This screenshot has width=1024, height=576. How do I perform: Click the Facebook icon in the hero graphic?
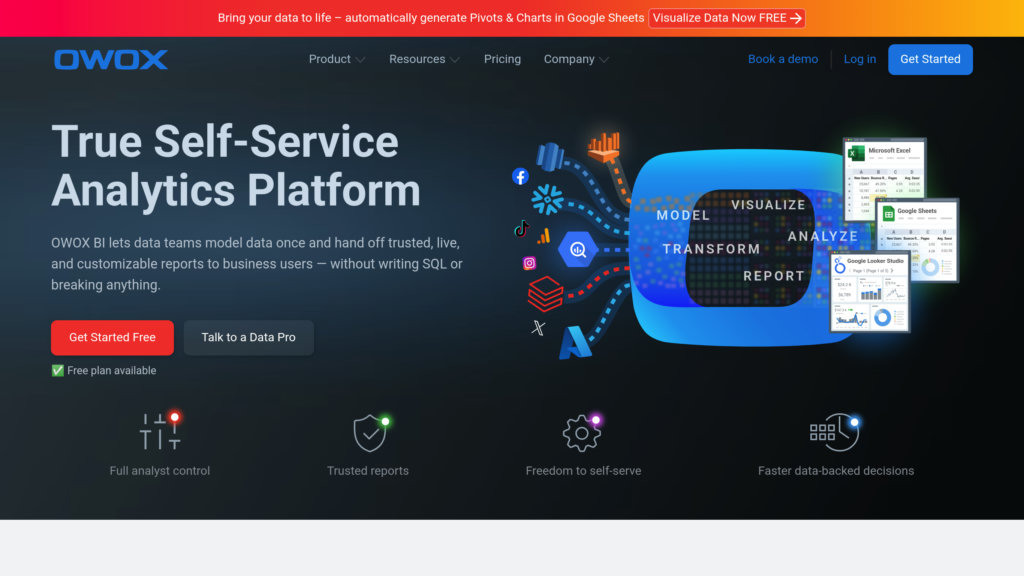click(520, 176)
